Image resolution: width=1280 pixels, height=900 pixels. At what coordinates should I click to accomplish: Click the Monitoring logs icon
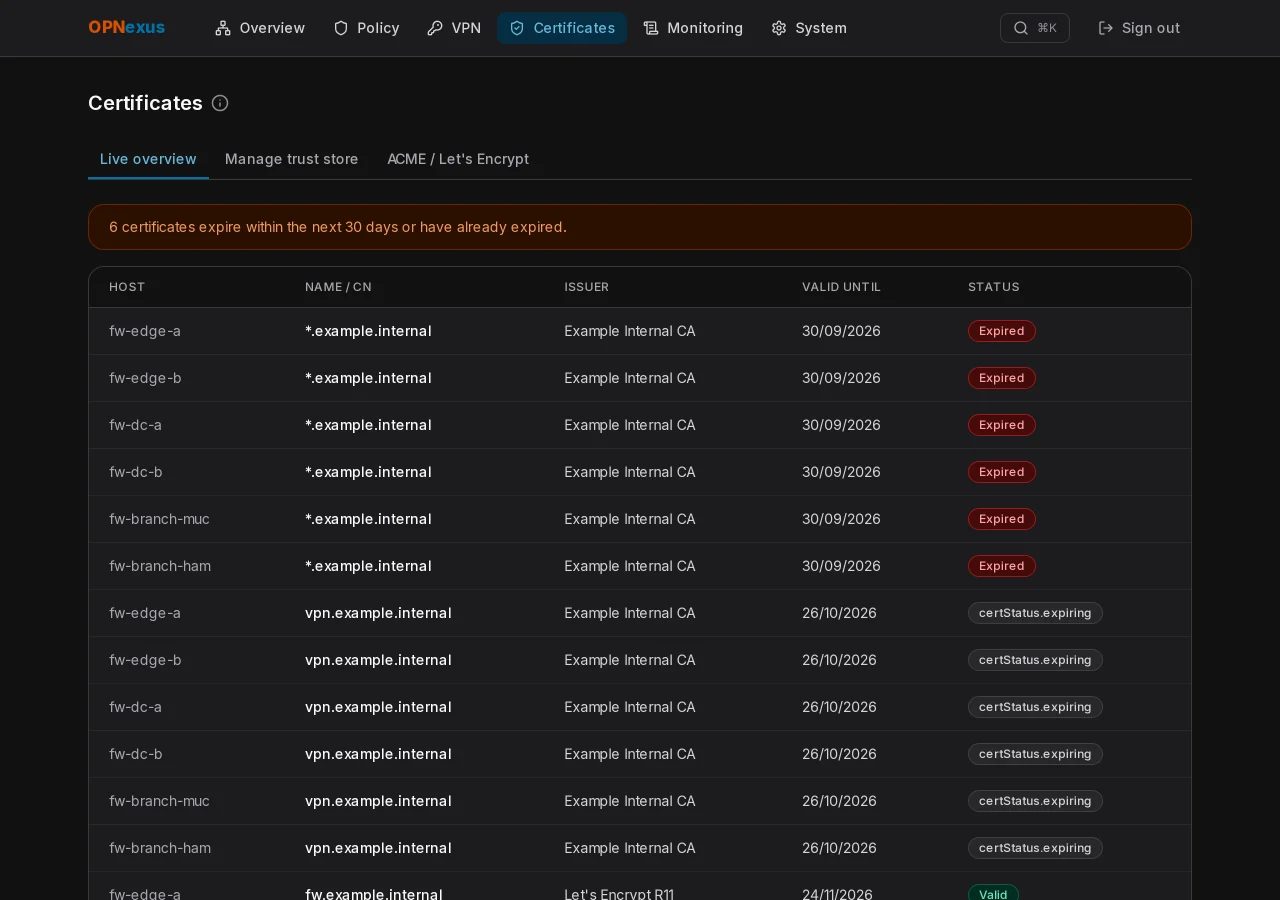coord(651,28)
